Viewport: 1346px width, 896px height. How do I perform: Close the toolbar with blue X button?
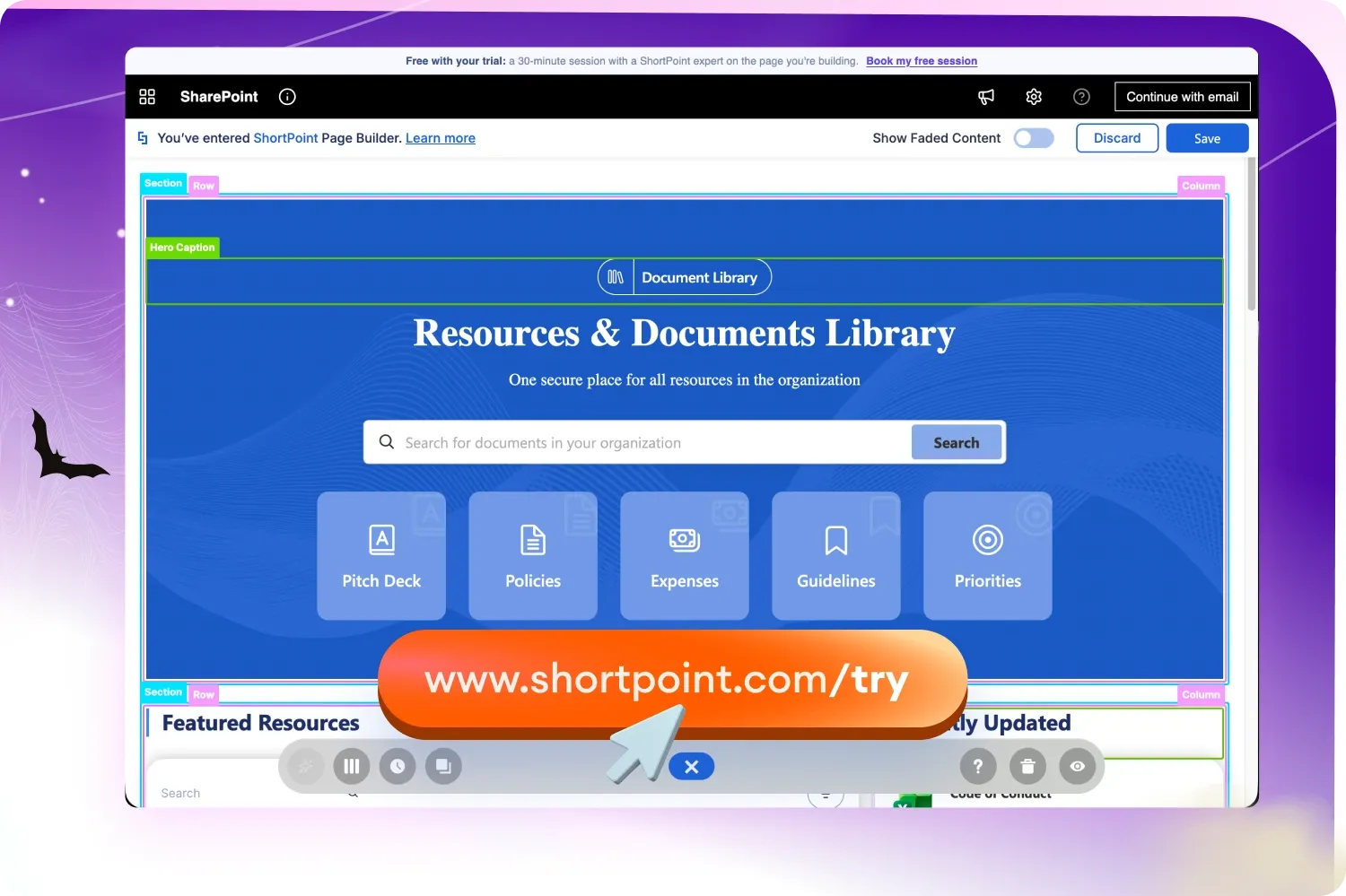(x=691, y=767)
